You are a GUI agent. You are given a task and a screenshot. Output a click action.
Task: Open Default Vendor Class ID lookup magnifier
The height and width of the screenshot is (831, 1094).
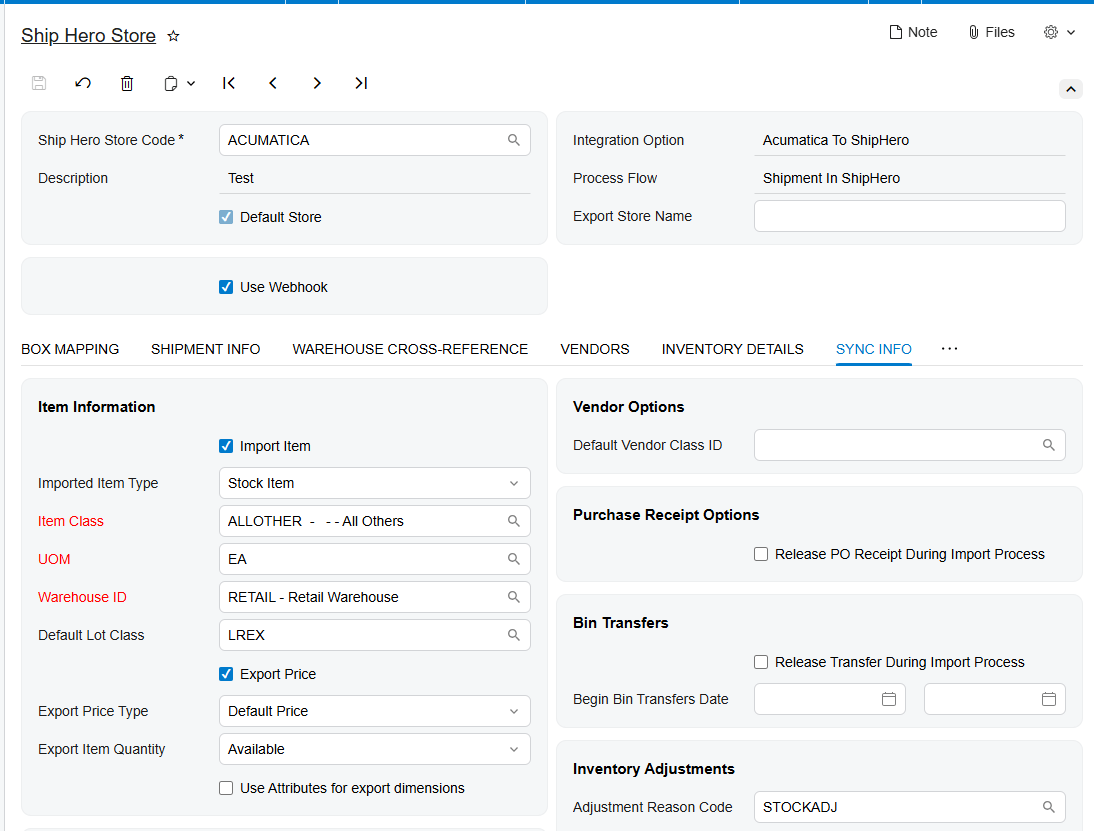click(x=1049, y=445)
